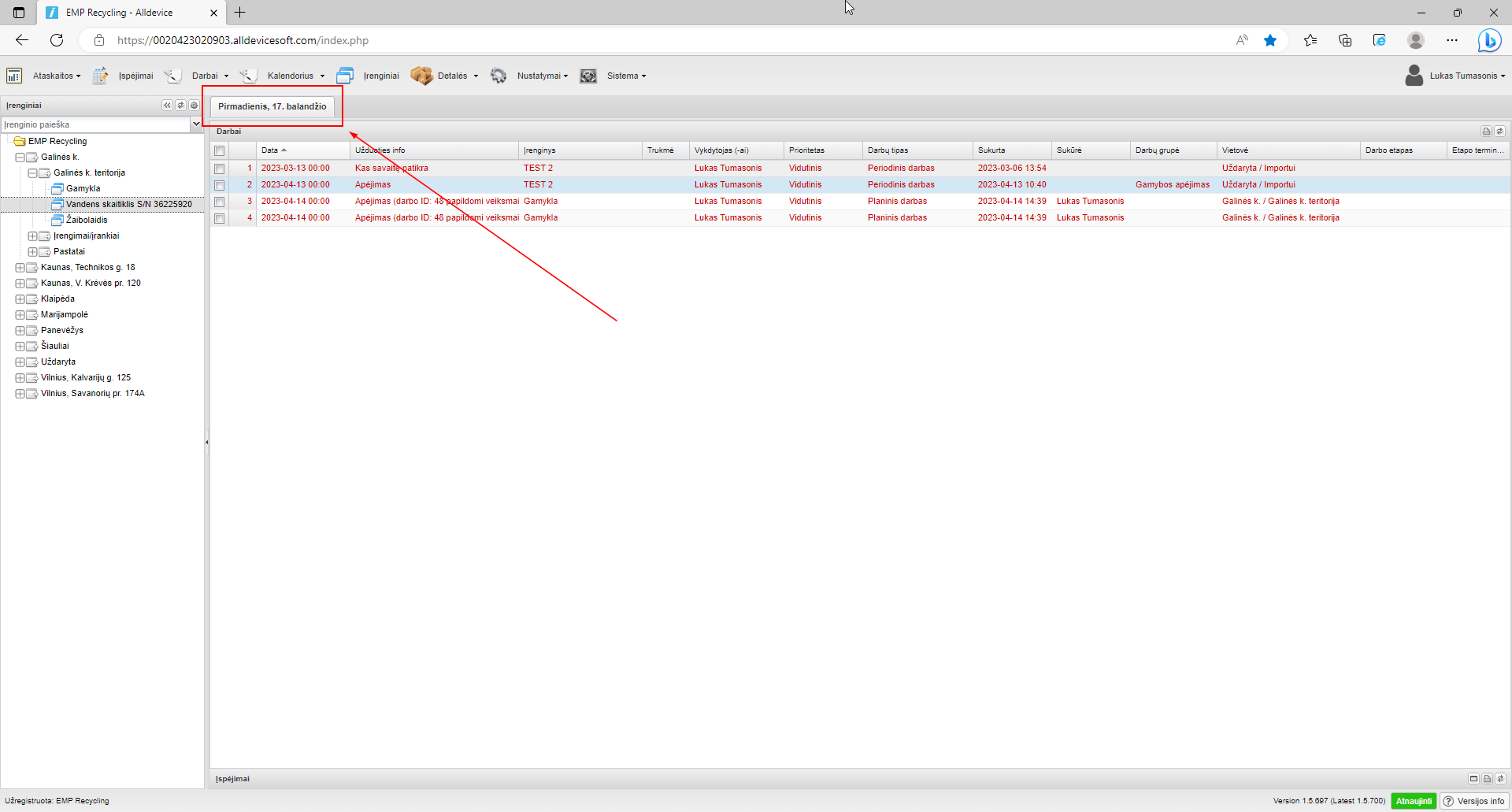The image size is (1512, 812).
Task: Sort by the Data column header
Action: click(x=303, y=150)
